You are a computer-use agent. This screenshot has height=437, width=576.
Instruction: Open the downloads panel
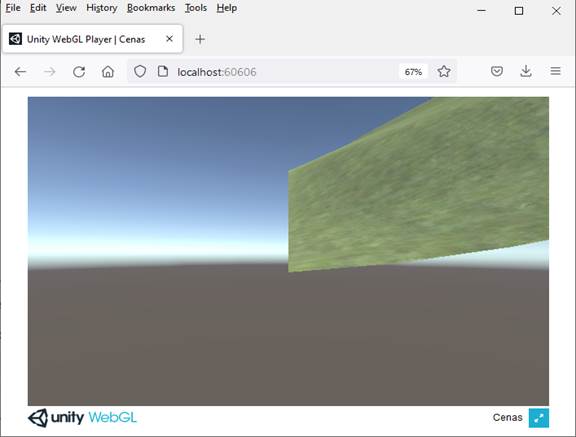[526, 71]
